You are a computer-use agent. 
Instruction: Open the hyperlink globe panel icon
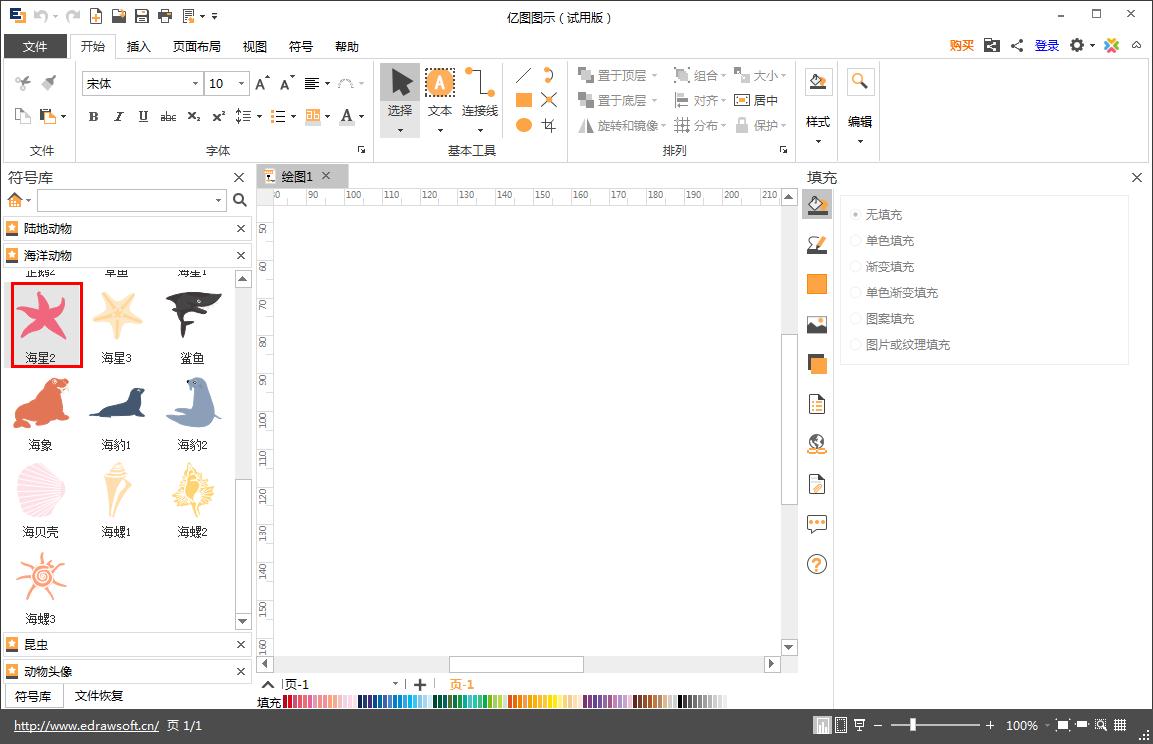(817, 443)
